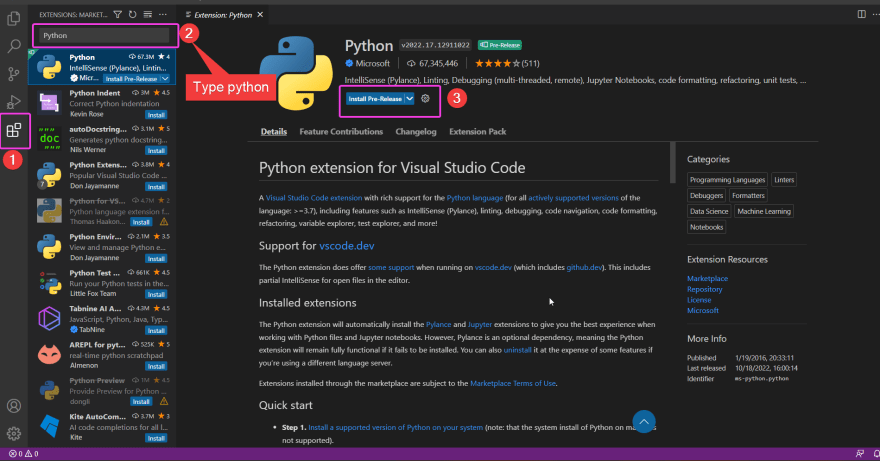Open the Repository resource link
The height and width of the screenshot is (461, 880).
tap(704, 289)
